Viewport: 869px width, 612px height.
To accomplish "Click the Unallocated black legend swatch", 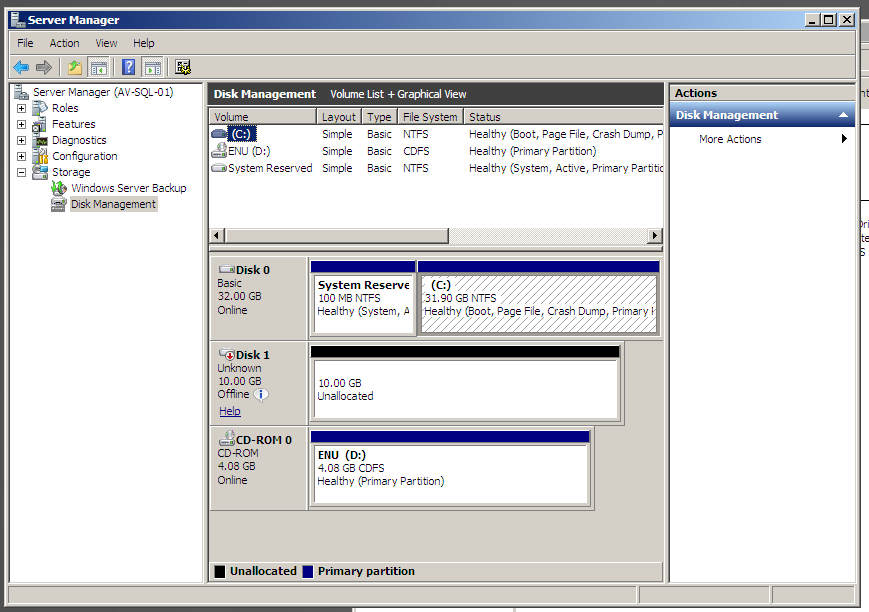I will click(220, 572).
